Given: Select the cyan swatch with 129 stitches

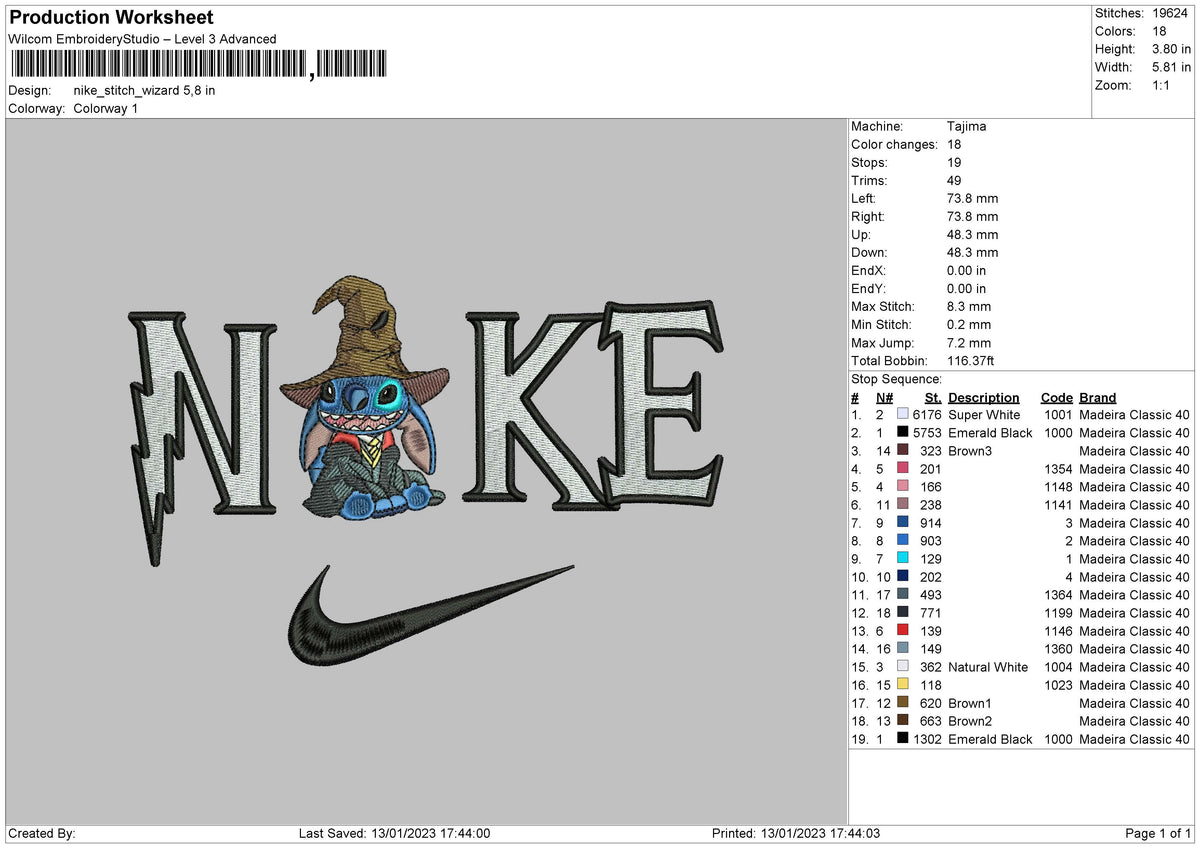Looking at the screenshot, I should tap(903, 559).
